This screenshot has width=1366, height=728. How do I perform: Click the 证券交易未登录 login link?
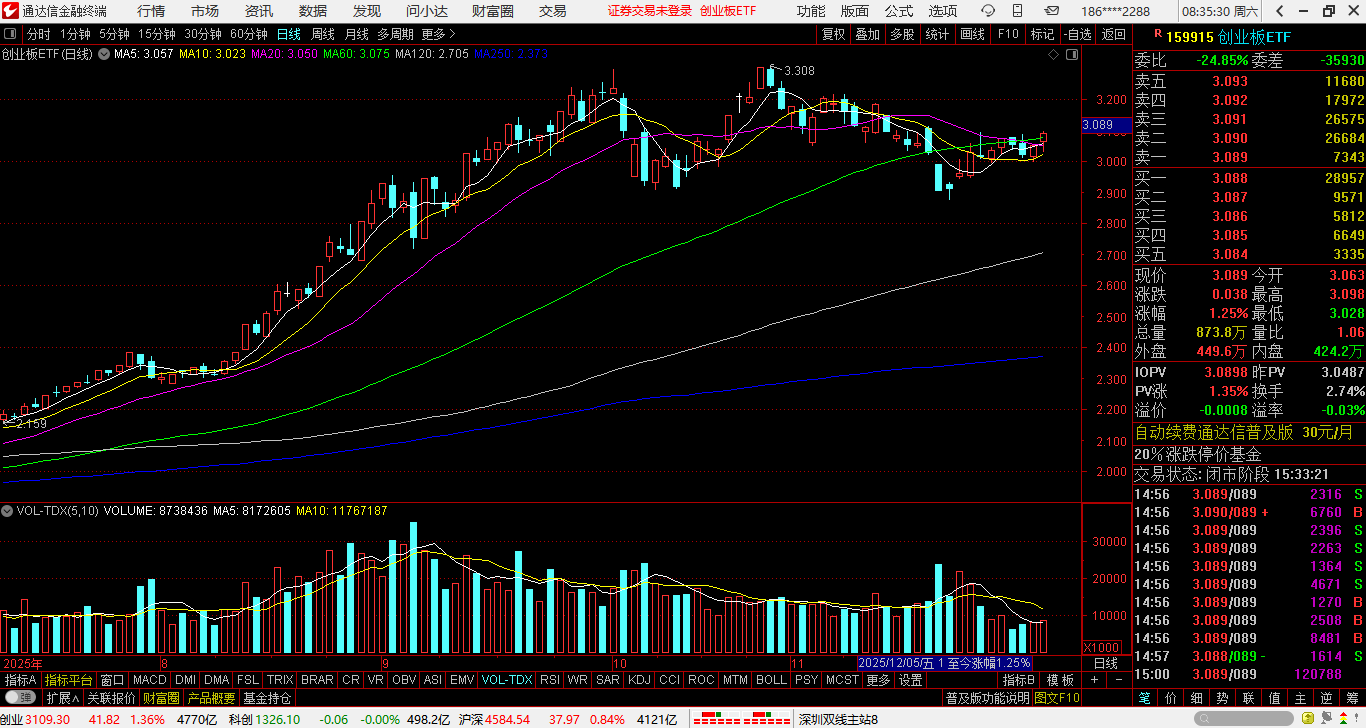(x=650, y=11)
